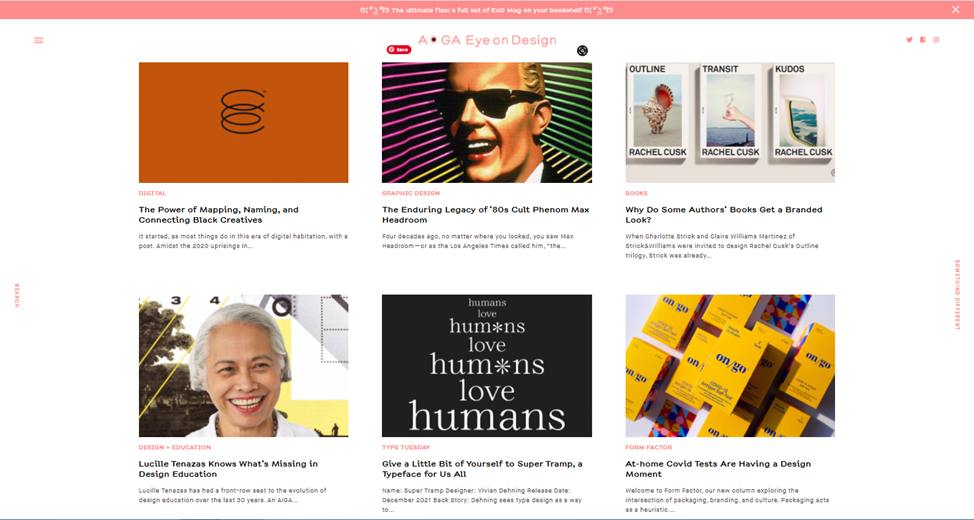Open the Twitter profile icon
This screenshot has height=520, width=974.
pos(909,40)
